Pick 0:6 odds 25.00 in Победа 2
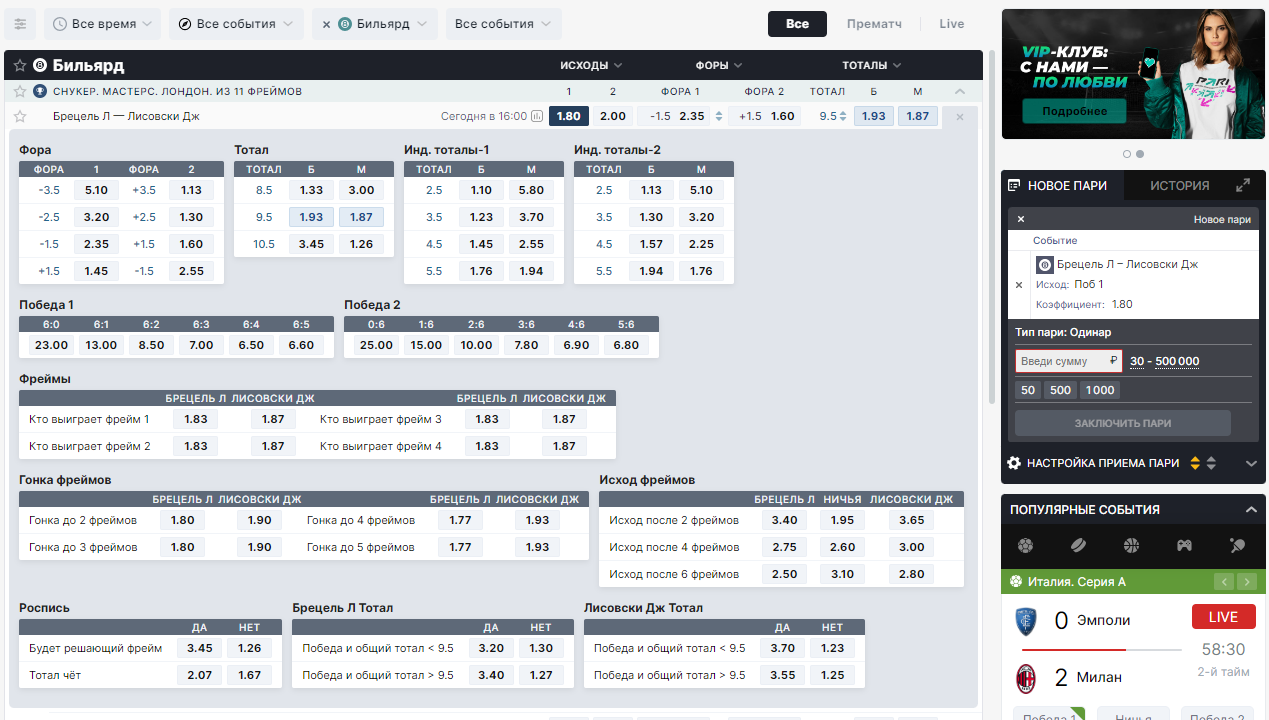The width and height of the screenshot is (1269, 720). [376, 345]
